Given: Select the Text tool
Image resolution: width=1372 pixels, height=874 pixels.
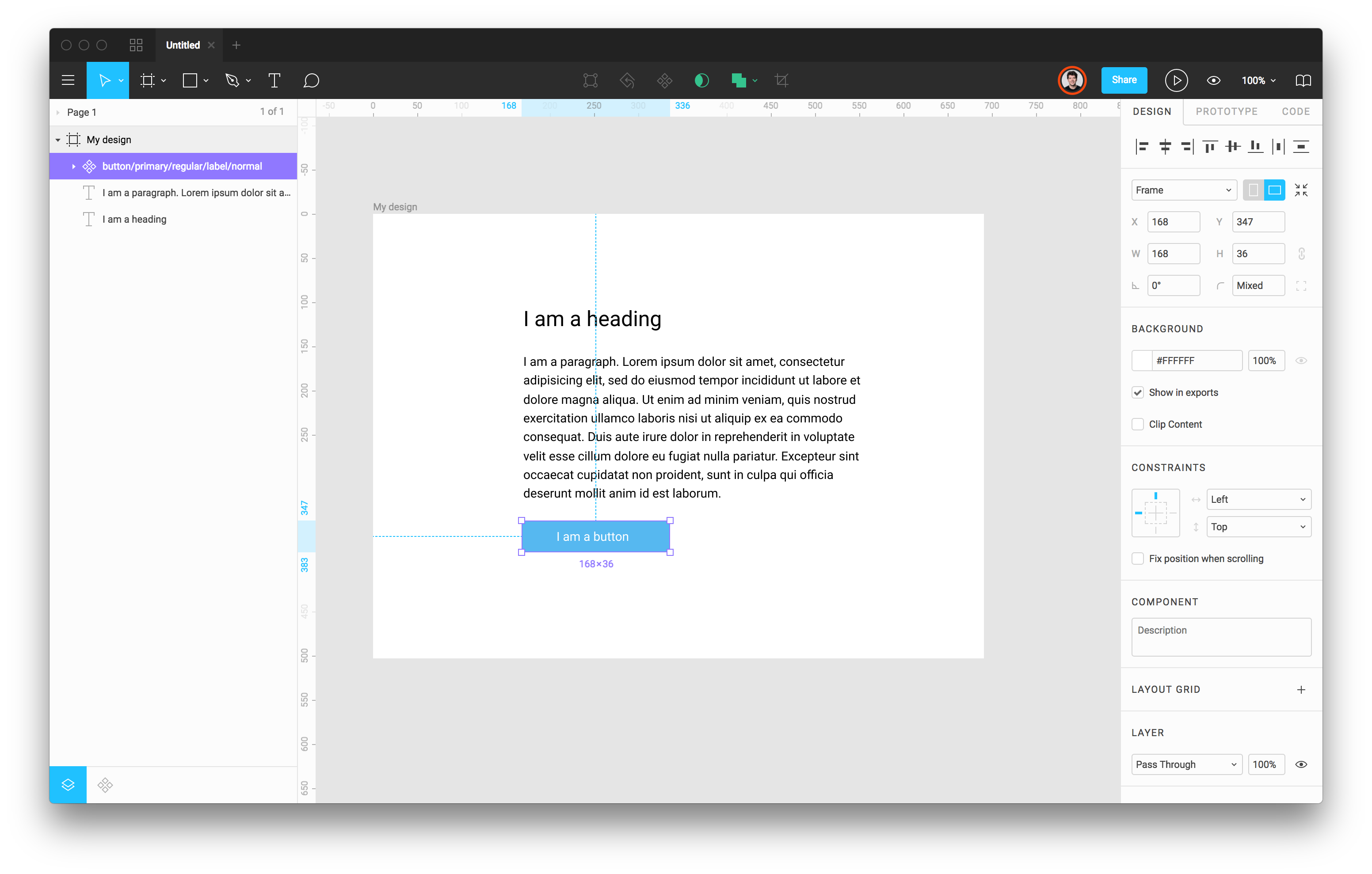Looking at the screenshot, I should (x=274, y=80).
